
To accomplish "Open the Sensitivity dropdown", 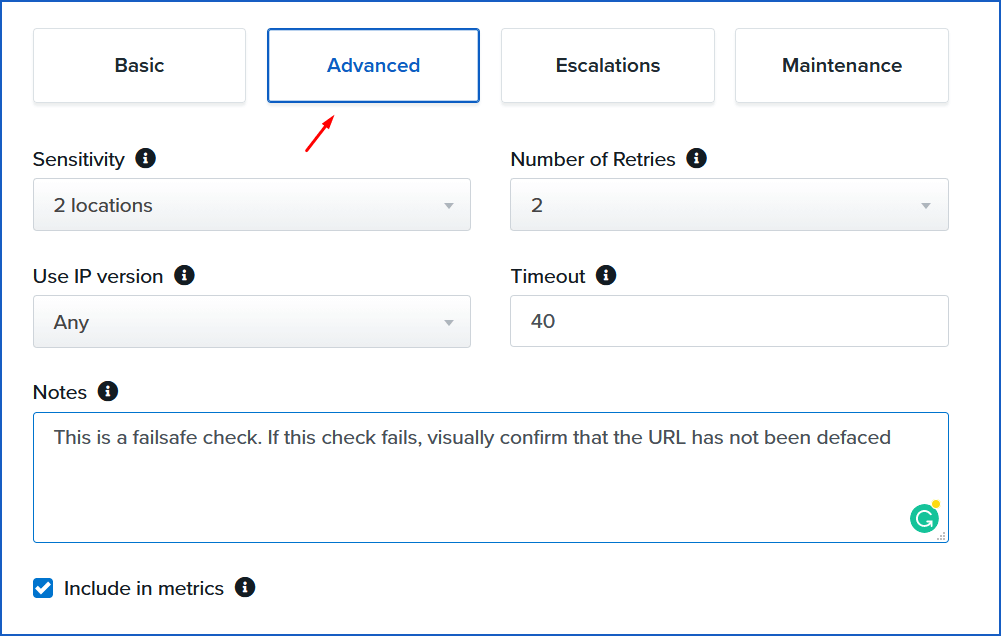I will pyautogui.click(x=252, y=205).
